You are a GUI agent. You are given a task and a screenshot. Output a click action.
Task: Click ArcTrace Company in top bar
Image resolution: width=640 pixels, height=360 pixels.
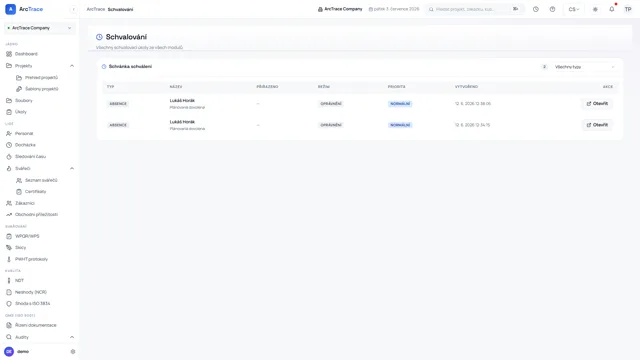point(340,9)
